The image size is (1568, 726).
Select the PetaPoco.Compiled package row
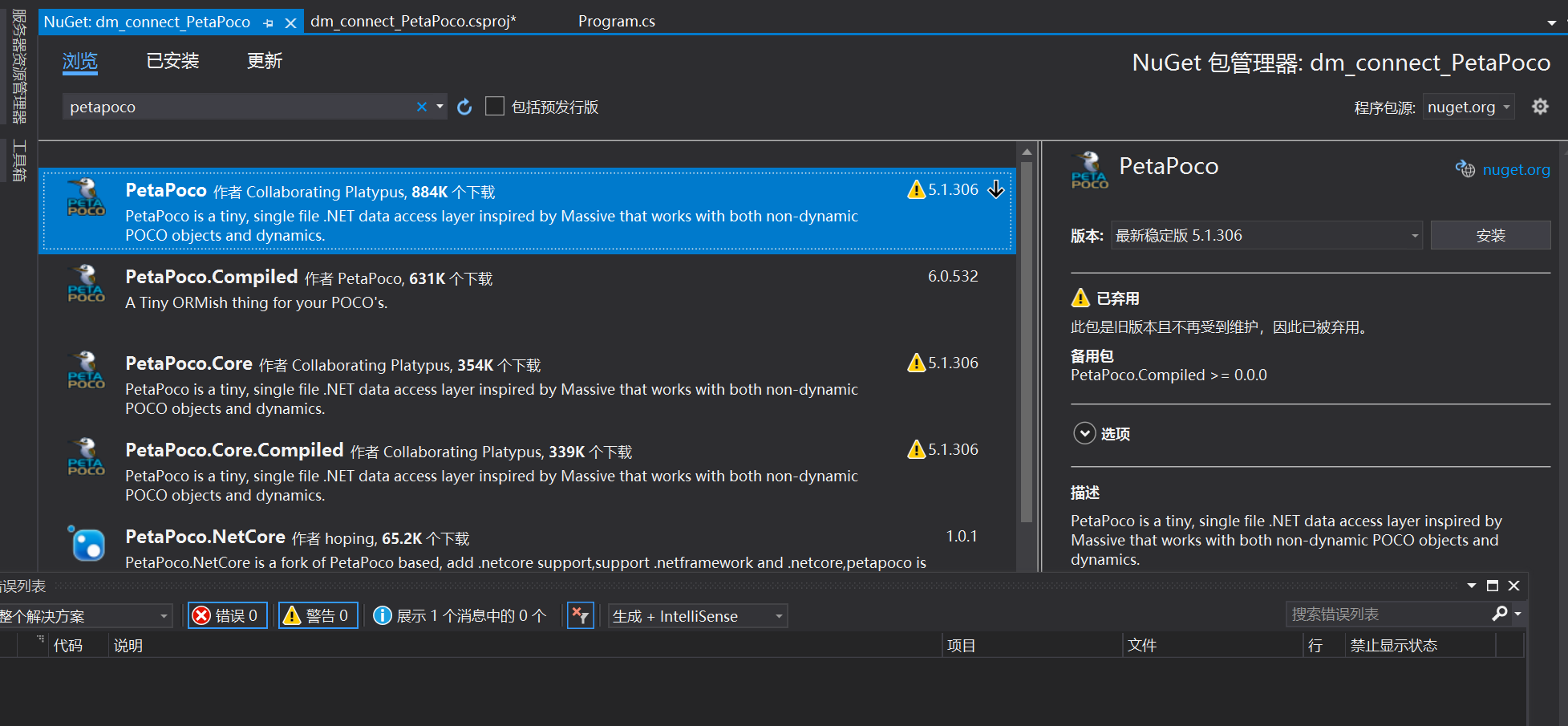(527, 298)
